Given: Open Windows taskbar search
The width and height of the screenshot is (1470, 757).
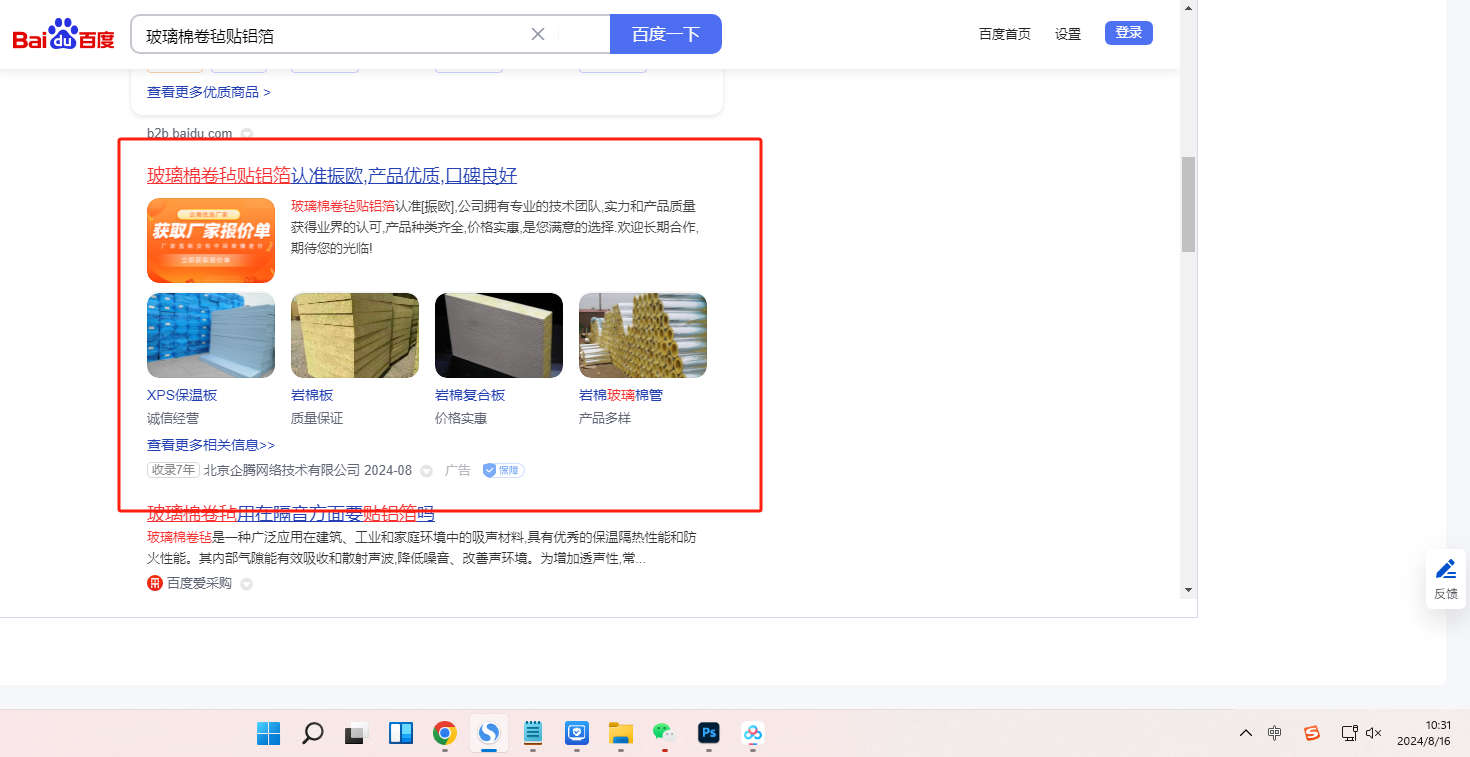Looking at the screenshot, I should coord(313,733).
